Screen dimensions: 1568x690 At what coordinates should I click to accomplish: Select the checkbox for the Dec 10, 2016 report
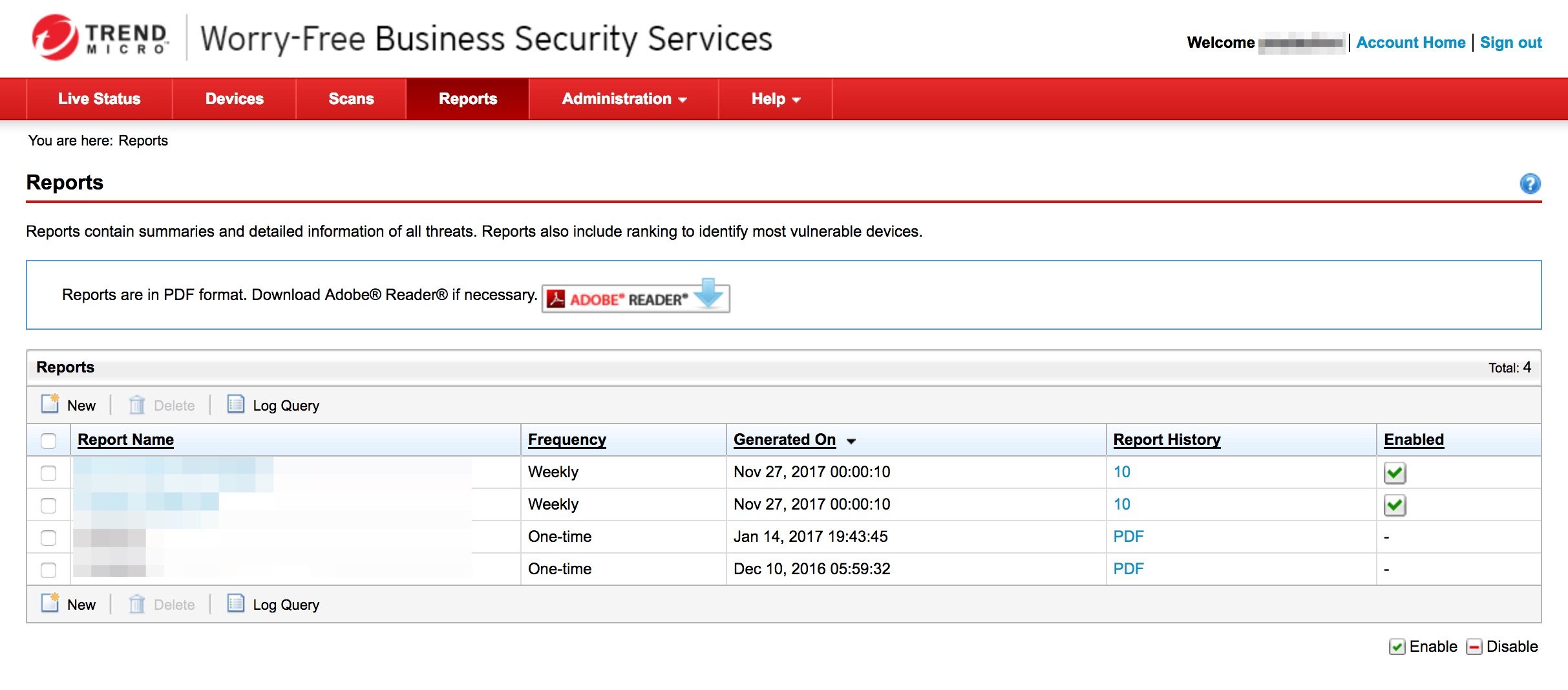[x=48, y=570]
